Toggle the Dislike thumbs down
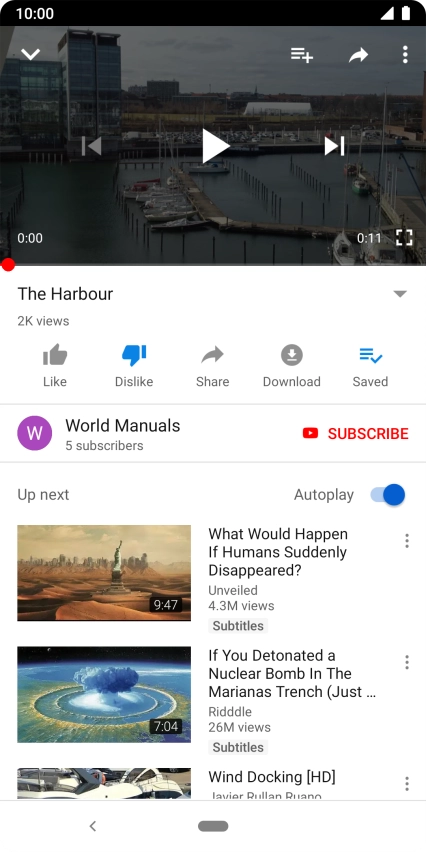The width and height of the screenshot is (426, 852). [134, 366]
